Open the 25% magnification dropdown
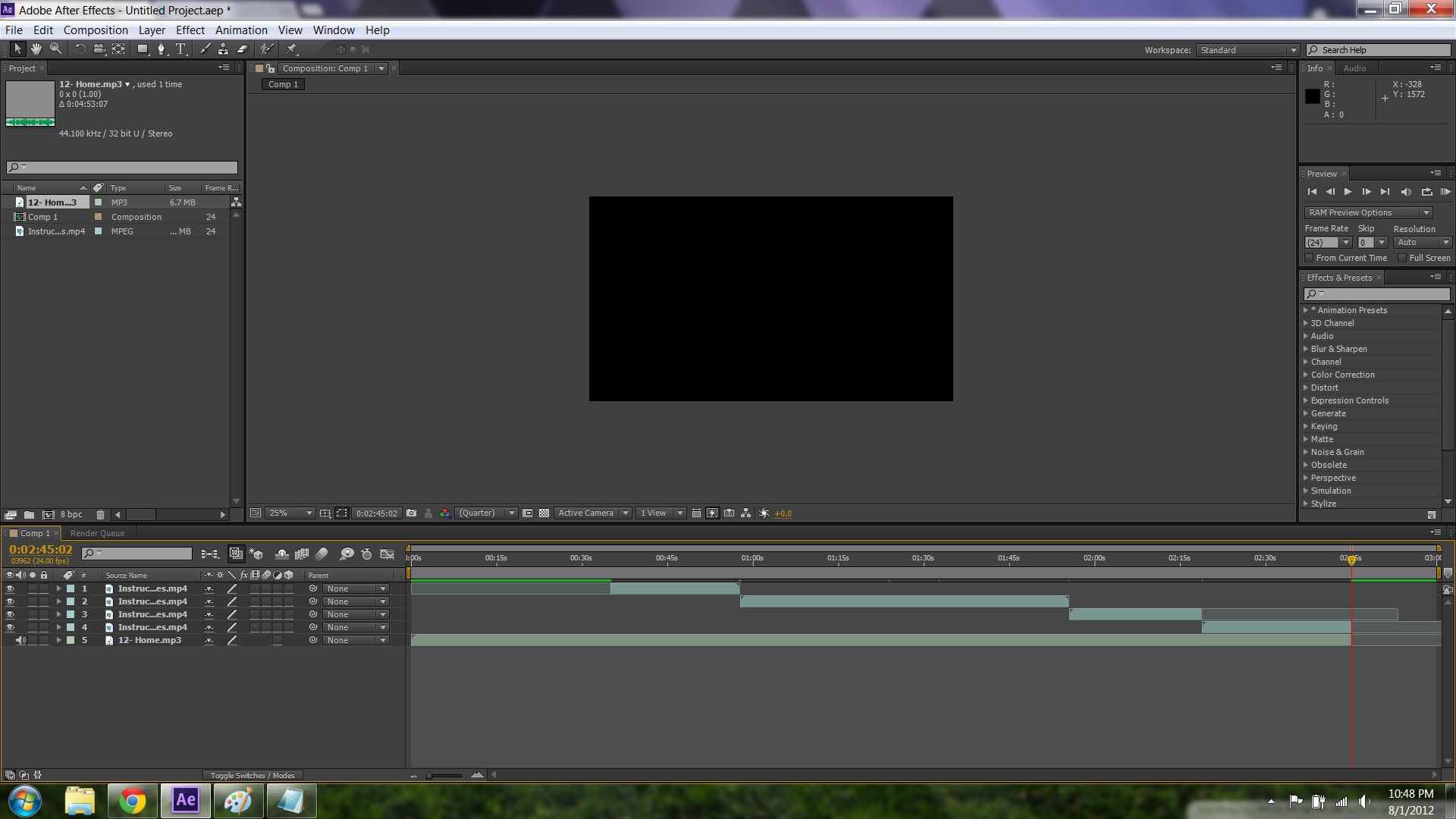Screen dimensions: 1456x819 tap(289, 513)
